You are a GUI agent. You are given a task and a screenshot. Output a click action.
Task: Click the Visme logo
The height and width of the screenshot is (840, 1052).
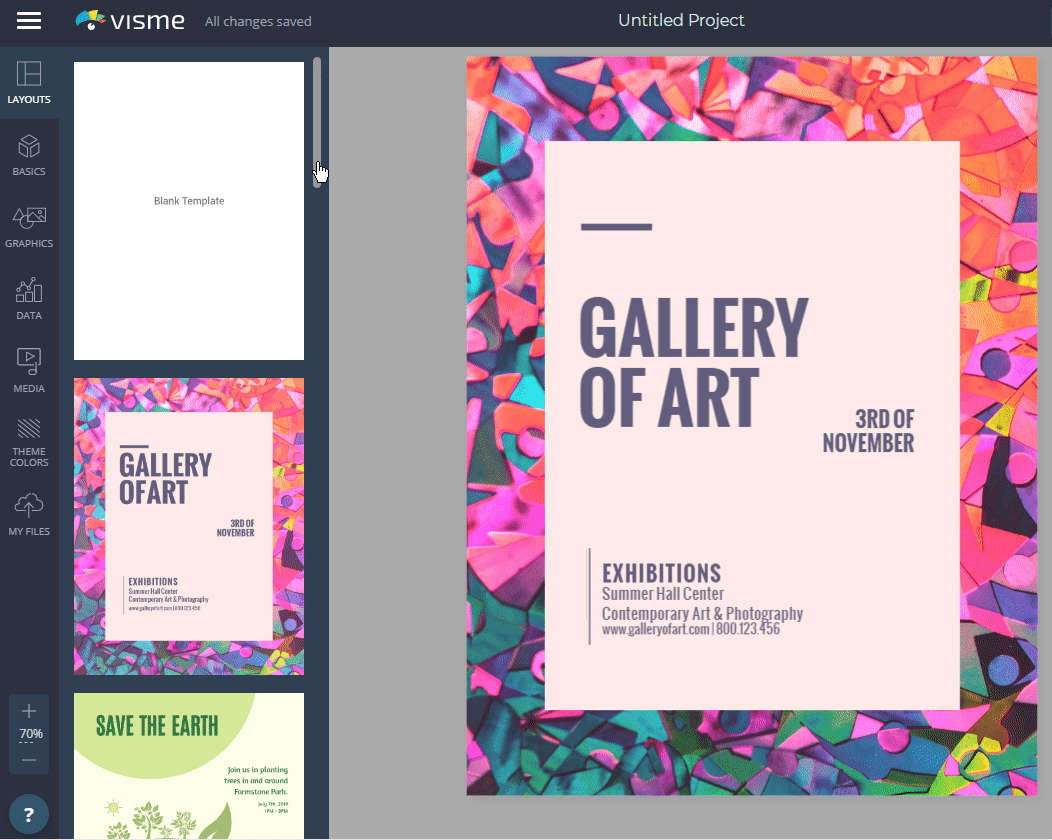[130, 21]
